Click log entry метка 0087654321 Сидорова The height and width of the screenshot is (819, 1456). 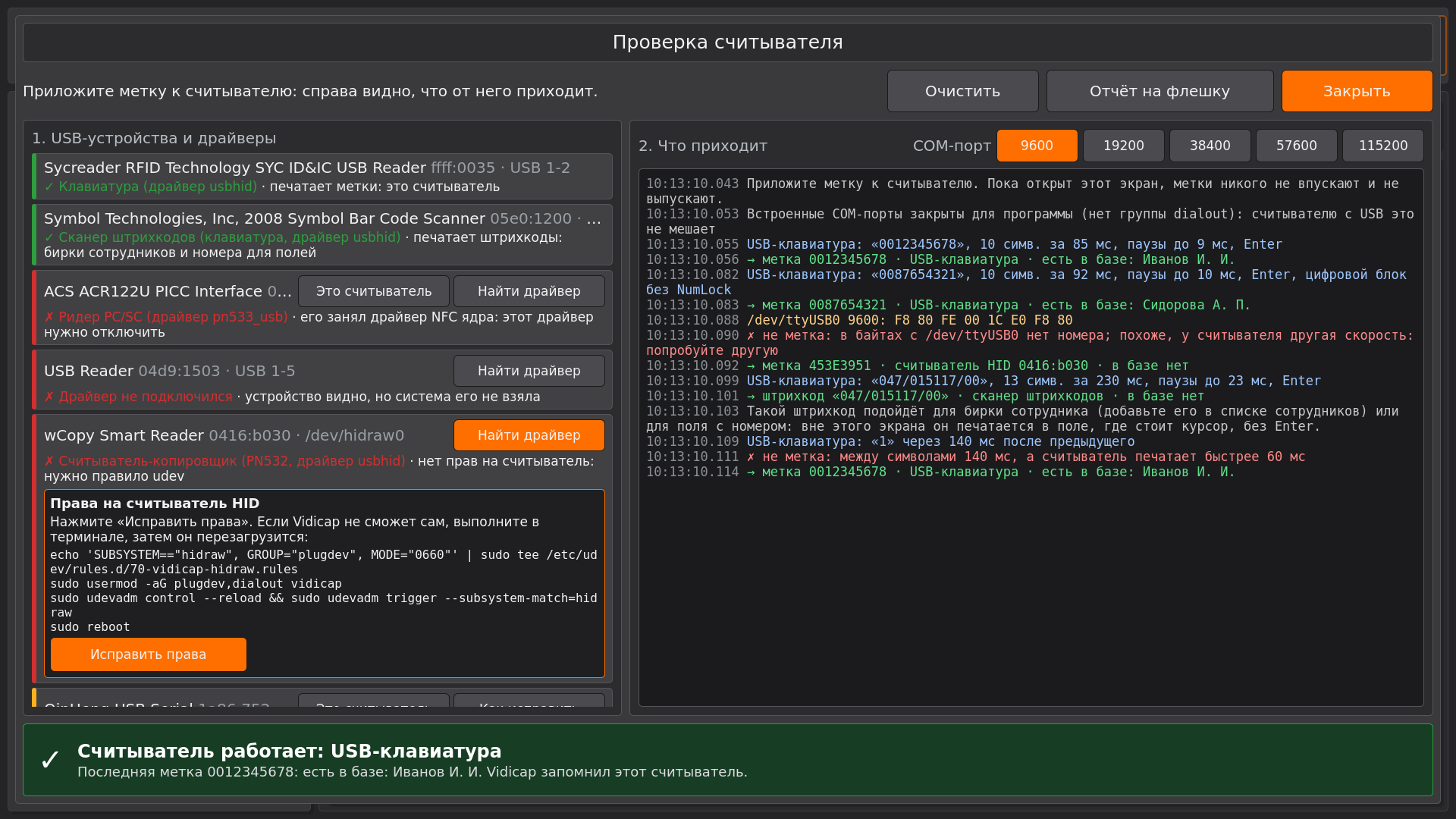948,305
